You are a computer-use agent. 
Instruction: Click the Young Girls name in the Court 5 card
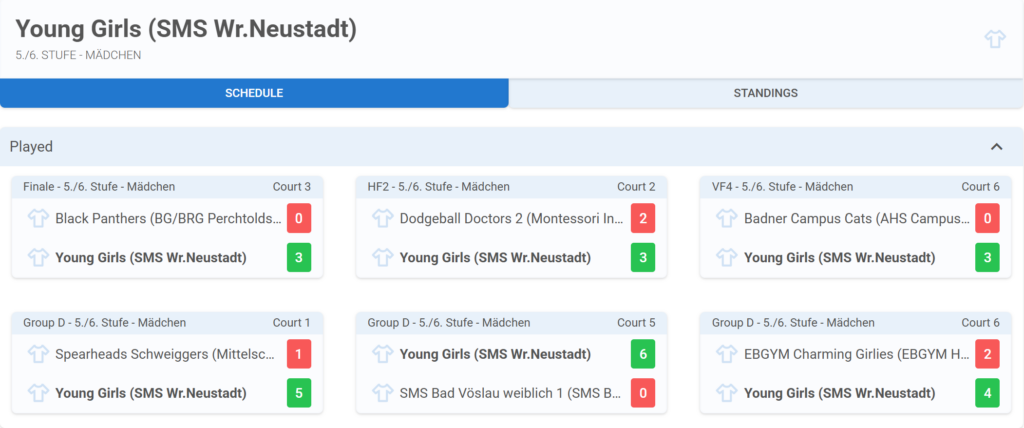pyautogui.click(x=495, y=354)
